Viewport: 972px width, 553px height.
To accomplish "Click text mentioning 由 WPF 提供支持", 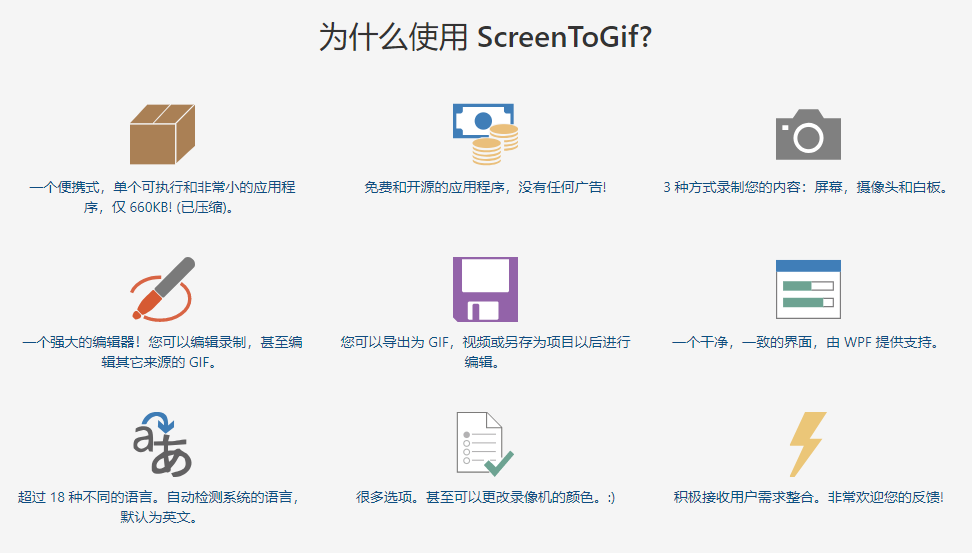I will pyautogui.click(x=808, y=342).
